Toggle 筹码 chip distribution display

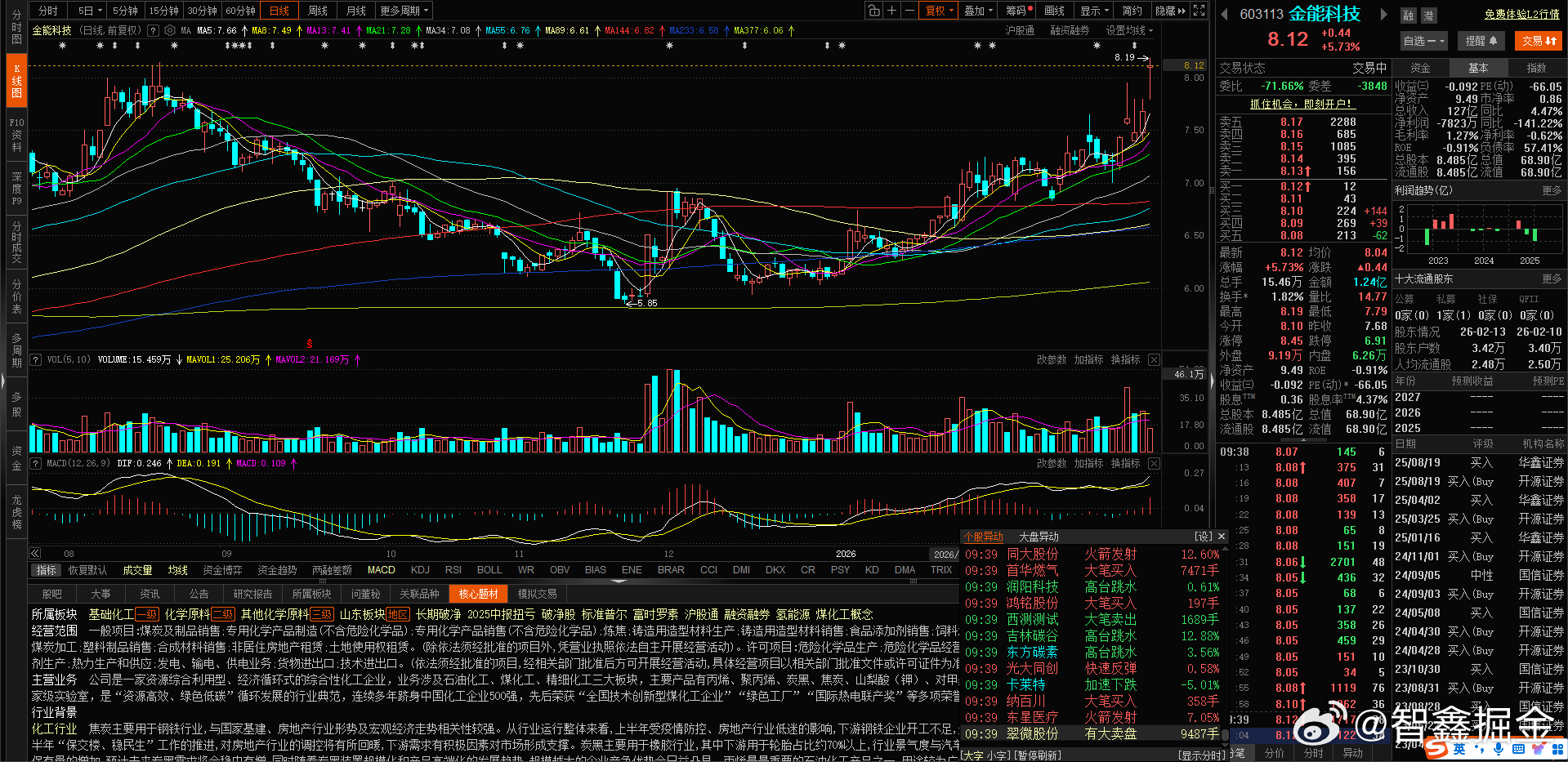tap(1018, 11)
